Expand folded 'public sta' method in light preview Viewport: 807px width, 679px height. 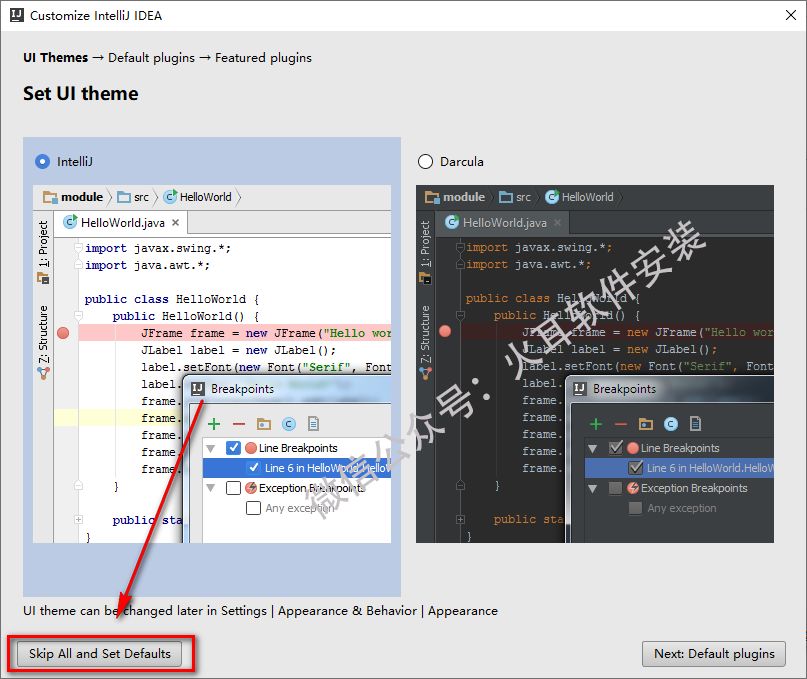tap(78, 519)
